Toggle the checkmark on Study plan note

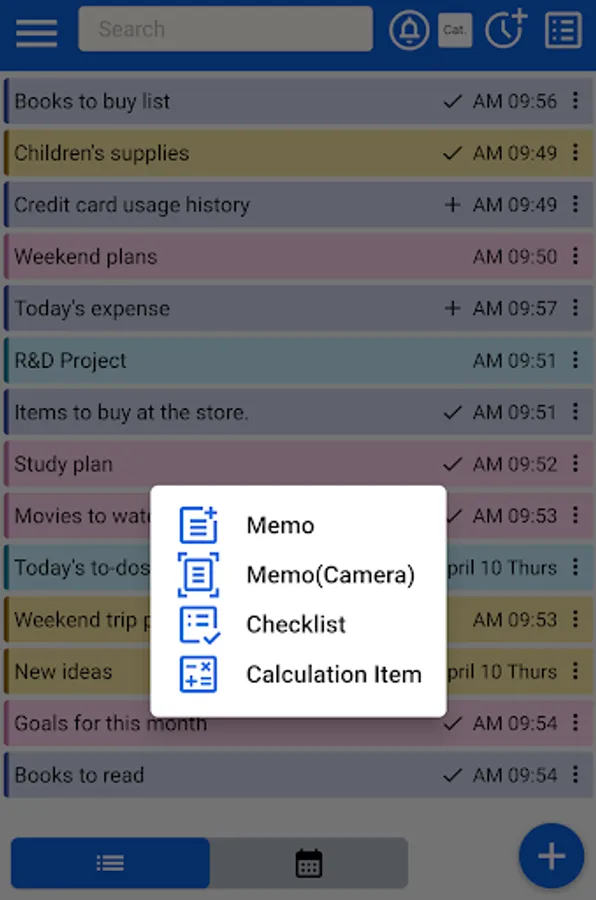(x=453, y=464)
